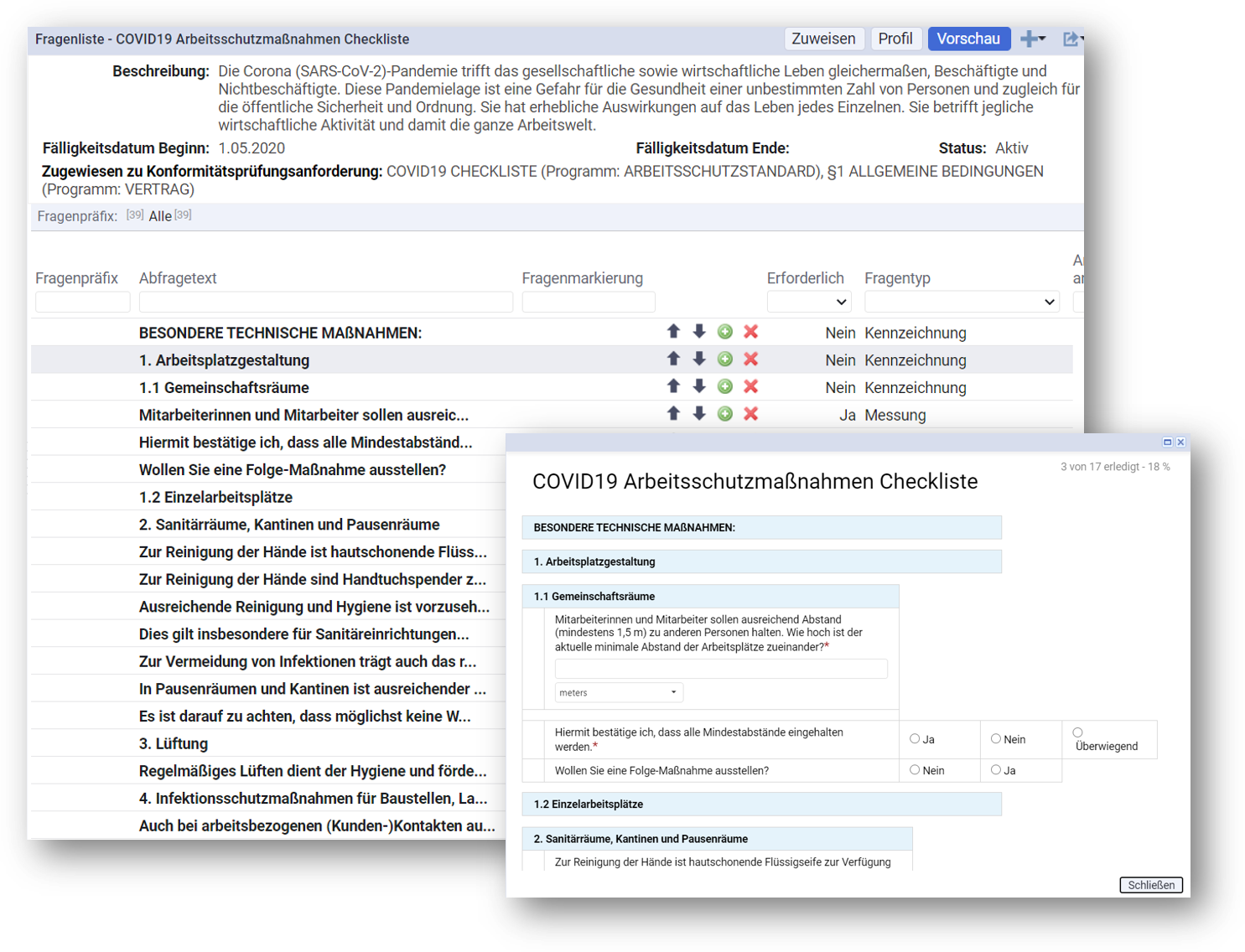This screenshot has width=1245, height=952.
Task: Open the Fragentyp filter dropdown
Action: point(962,302)
